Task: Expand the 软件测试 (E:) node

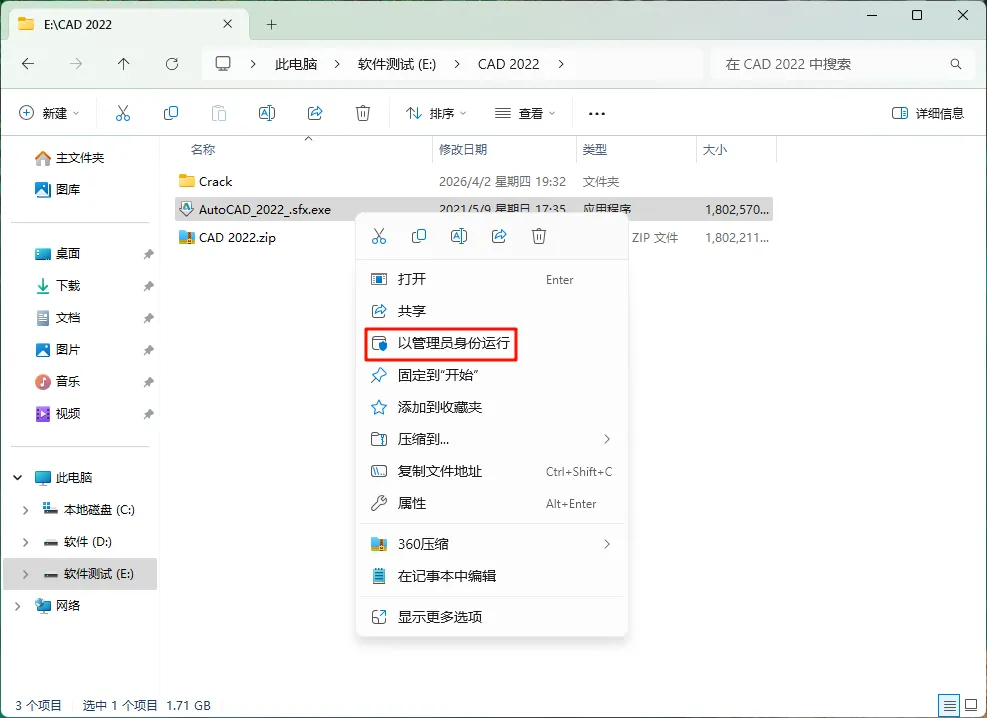Action: point(25,574)
